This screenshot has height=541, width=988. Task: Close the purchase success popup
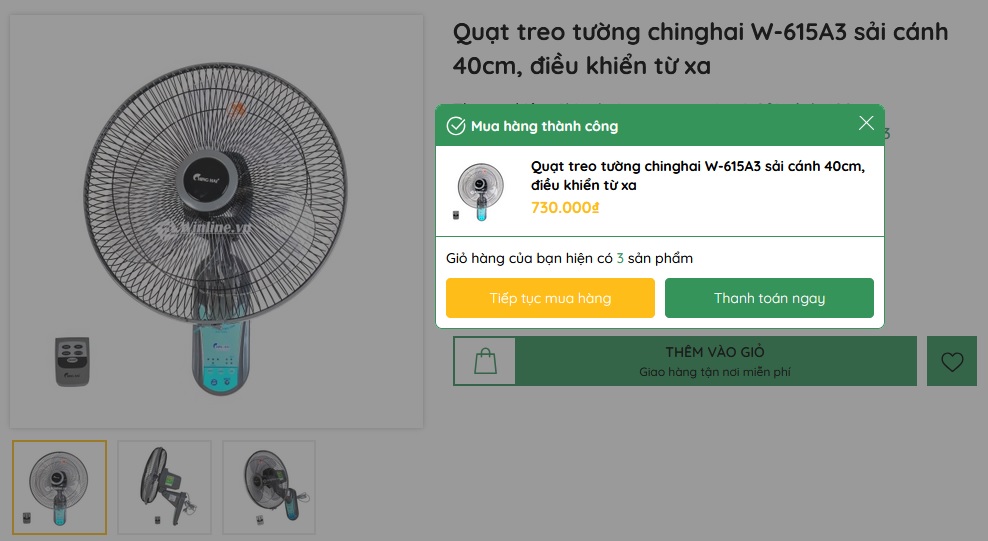tap(866, 124)
